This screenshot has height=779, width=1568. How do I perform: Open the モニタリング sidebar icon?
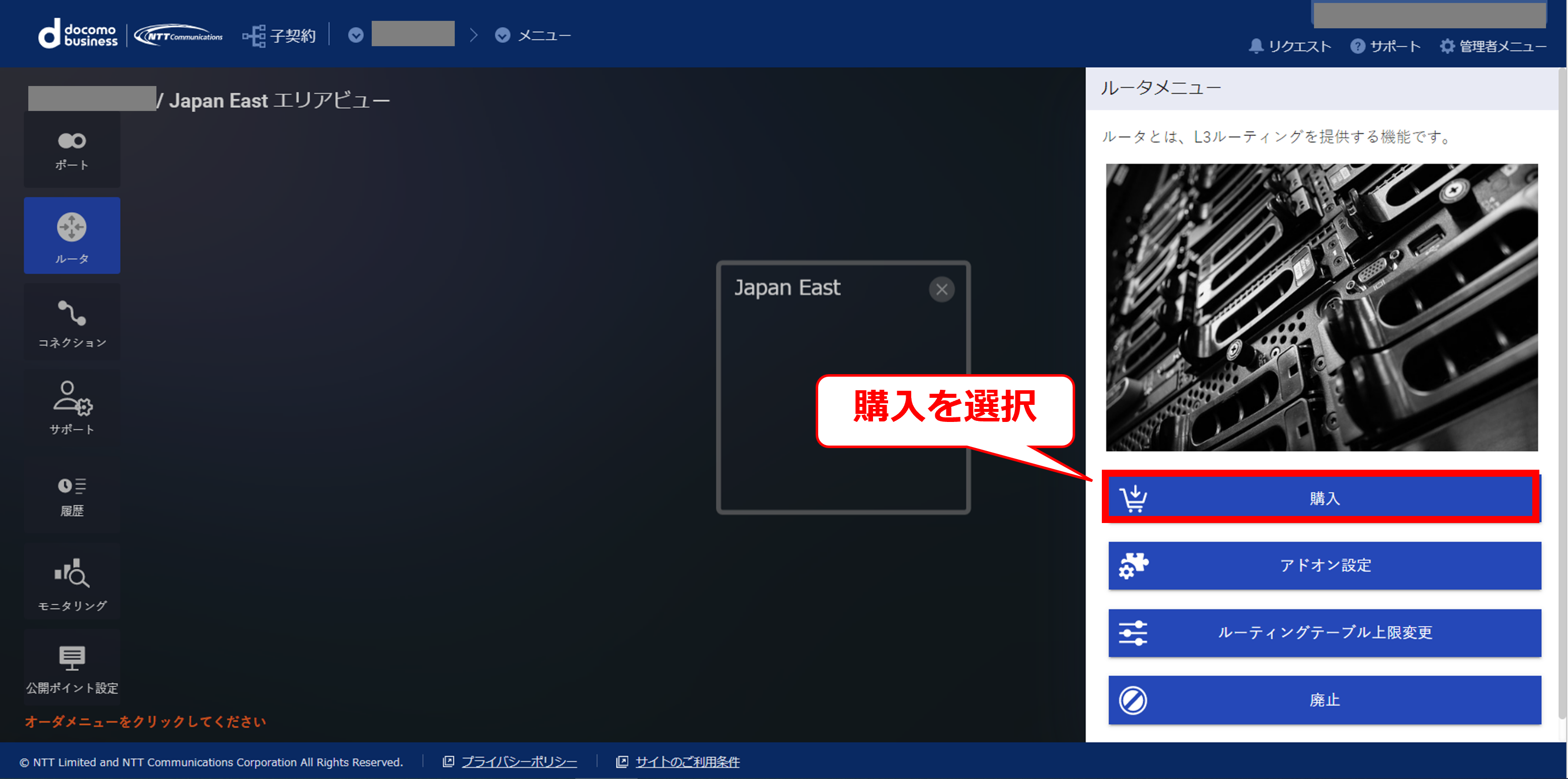[x=72, y=581]
